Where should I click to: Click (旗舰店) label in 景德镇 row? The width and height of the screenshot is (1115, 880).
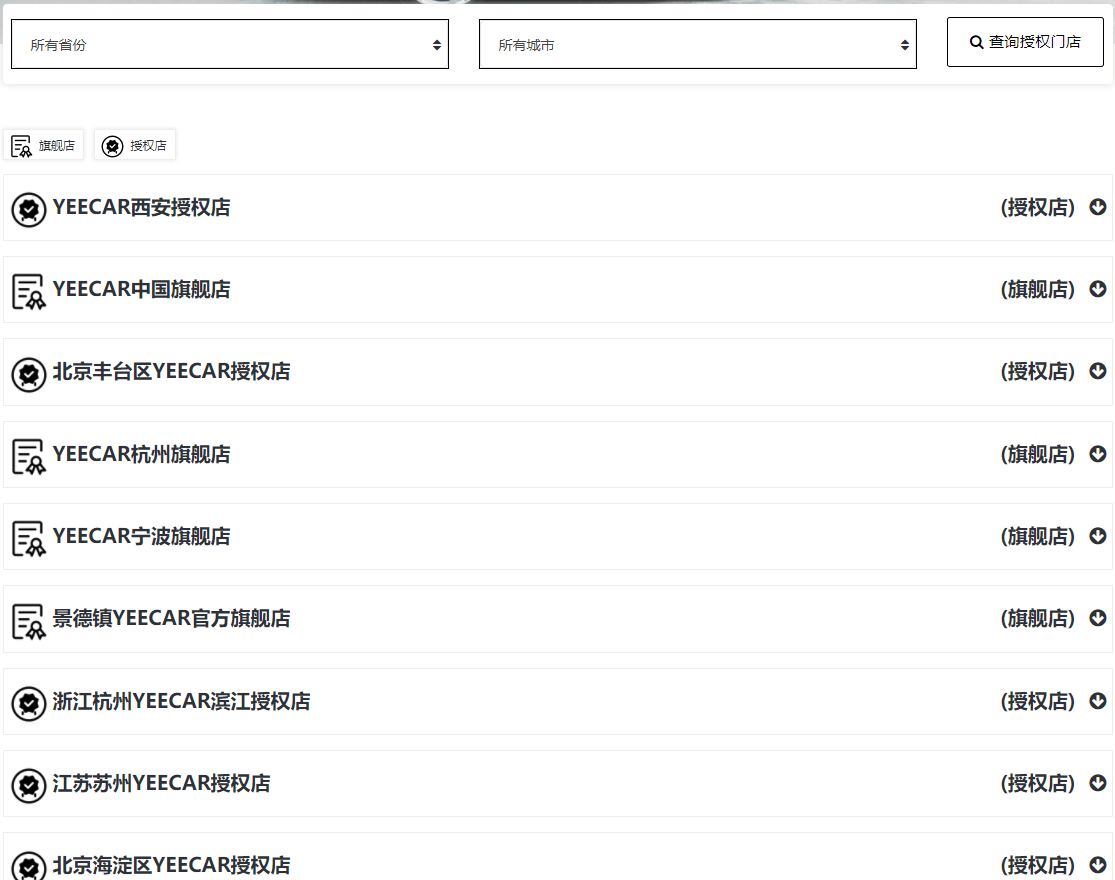click(x=1037, y=618)
